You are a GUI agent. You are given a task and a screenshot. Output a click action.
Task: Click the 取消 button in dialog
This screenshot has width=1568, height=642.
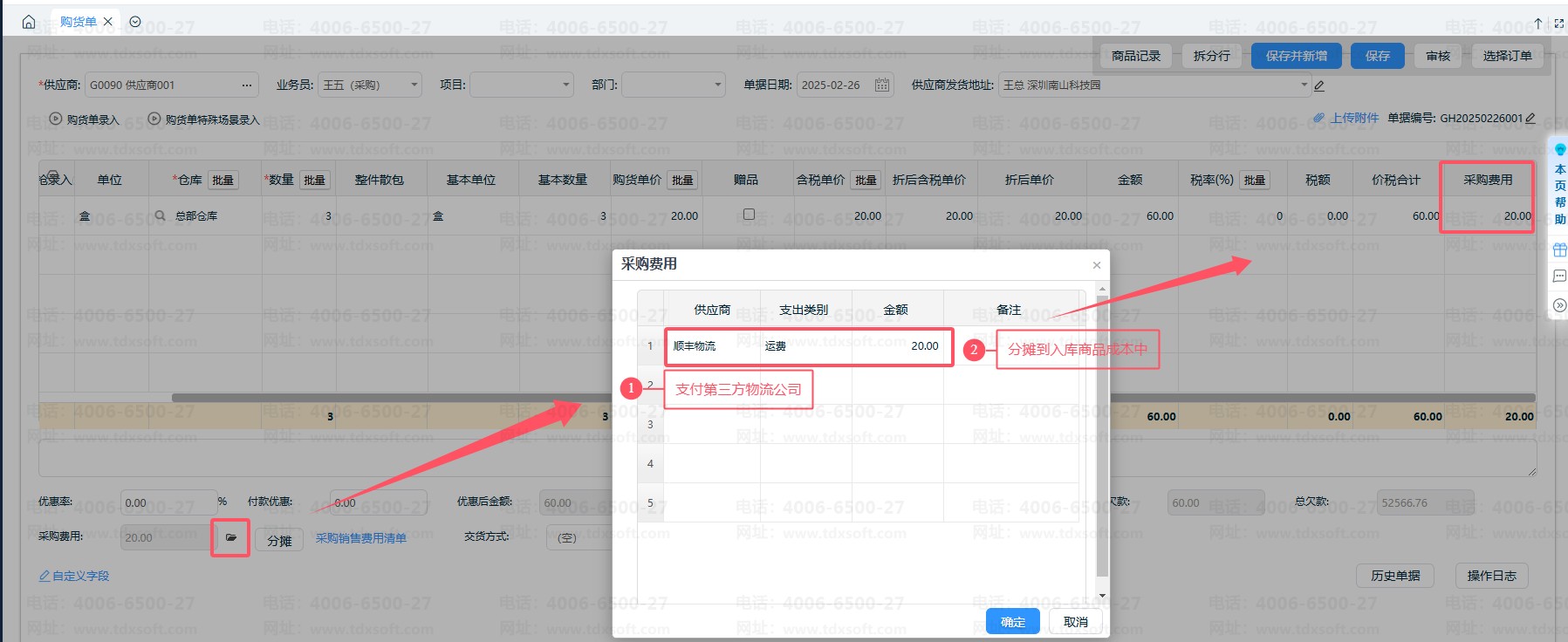[1075, 621]
